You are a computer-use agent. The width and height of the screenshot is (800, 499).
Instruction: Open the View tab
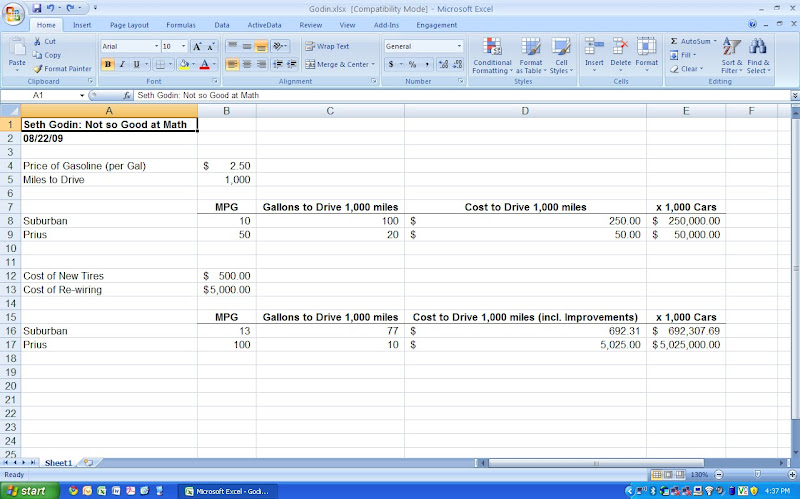click(347, 25)
